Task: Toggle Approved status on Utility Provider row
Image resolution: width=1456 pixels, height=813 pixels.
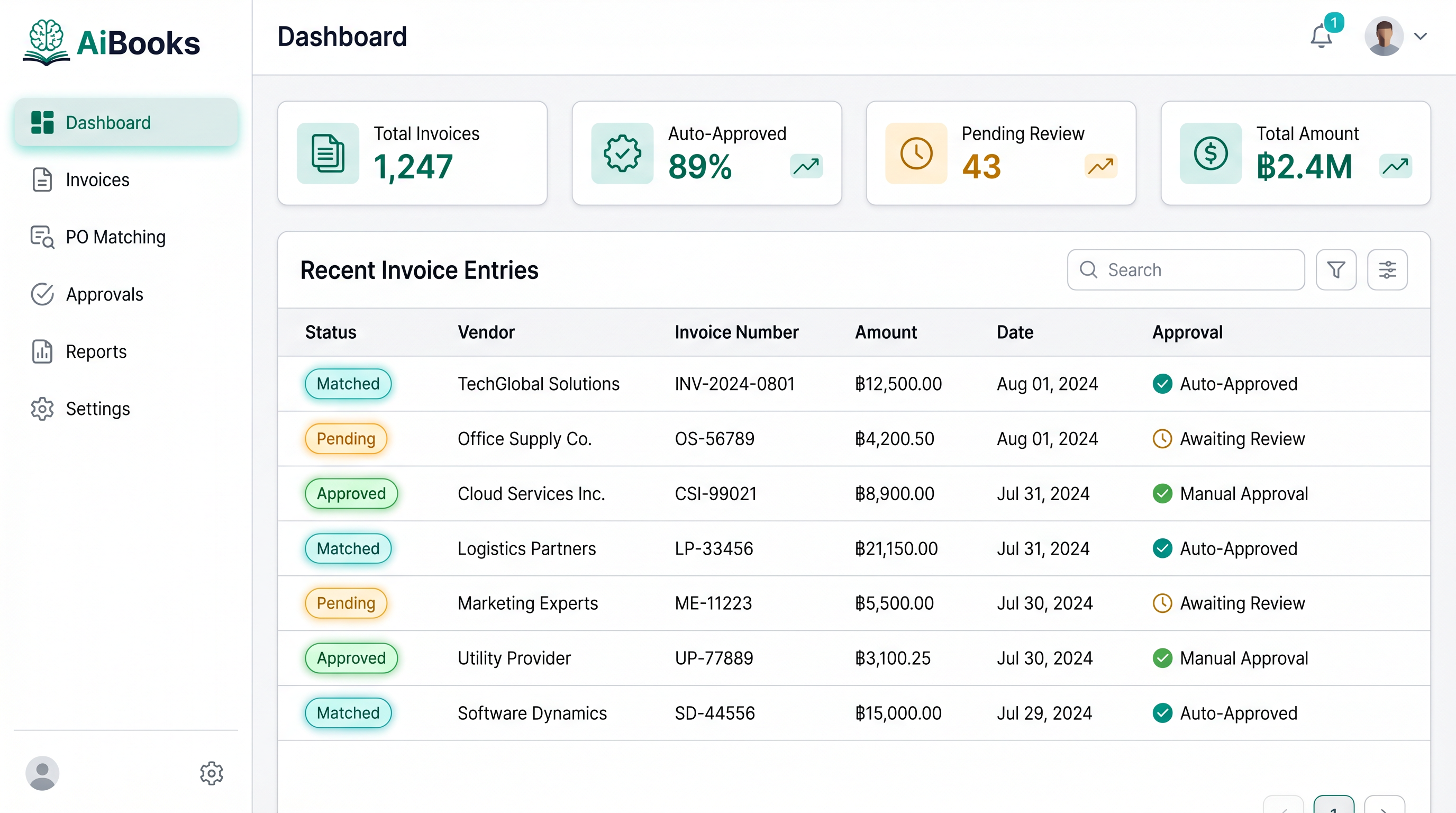Action: point(351,658)
